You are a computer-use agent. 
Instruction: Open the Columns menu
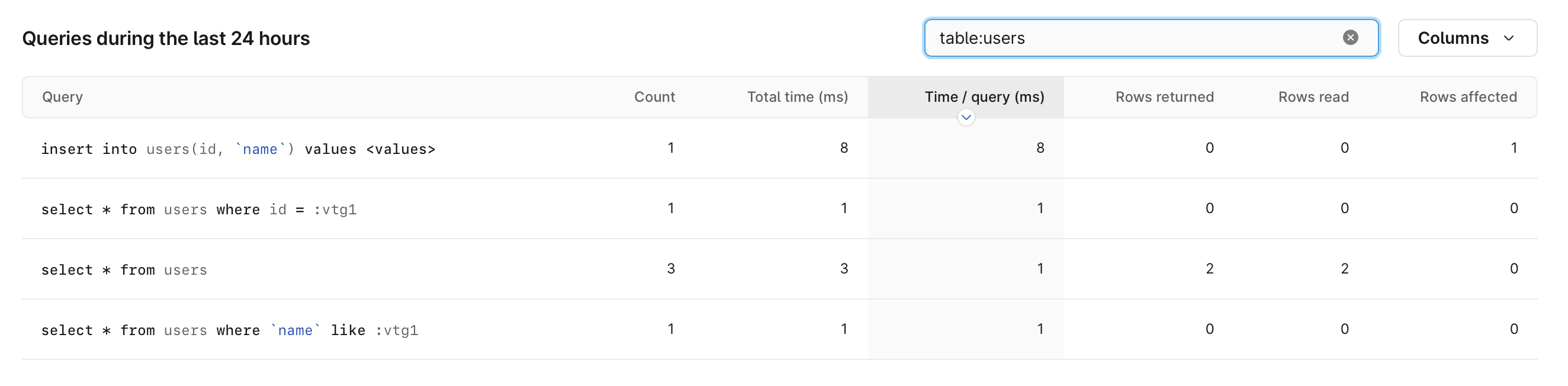tap(1468, 38)
